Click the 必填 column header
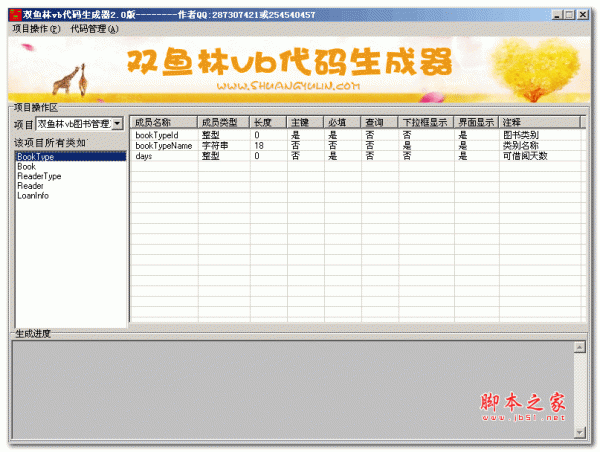 [x=342, y=122]
